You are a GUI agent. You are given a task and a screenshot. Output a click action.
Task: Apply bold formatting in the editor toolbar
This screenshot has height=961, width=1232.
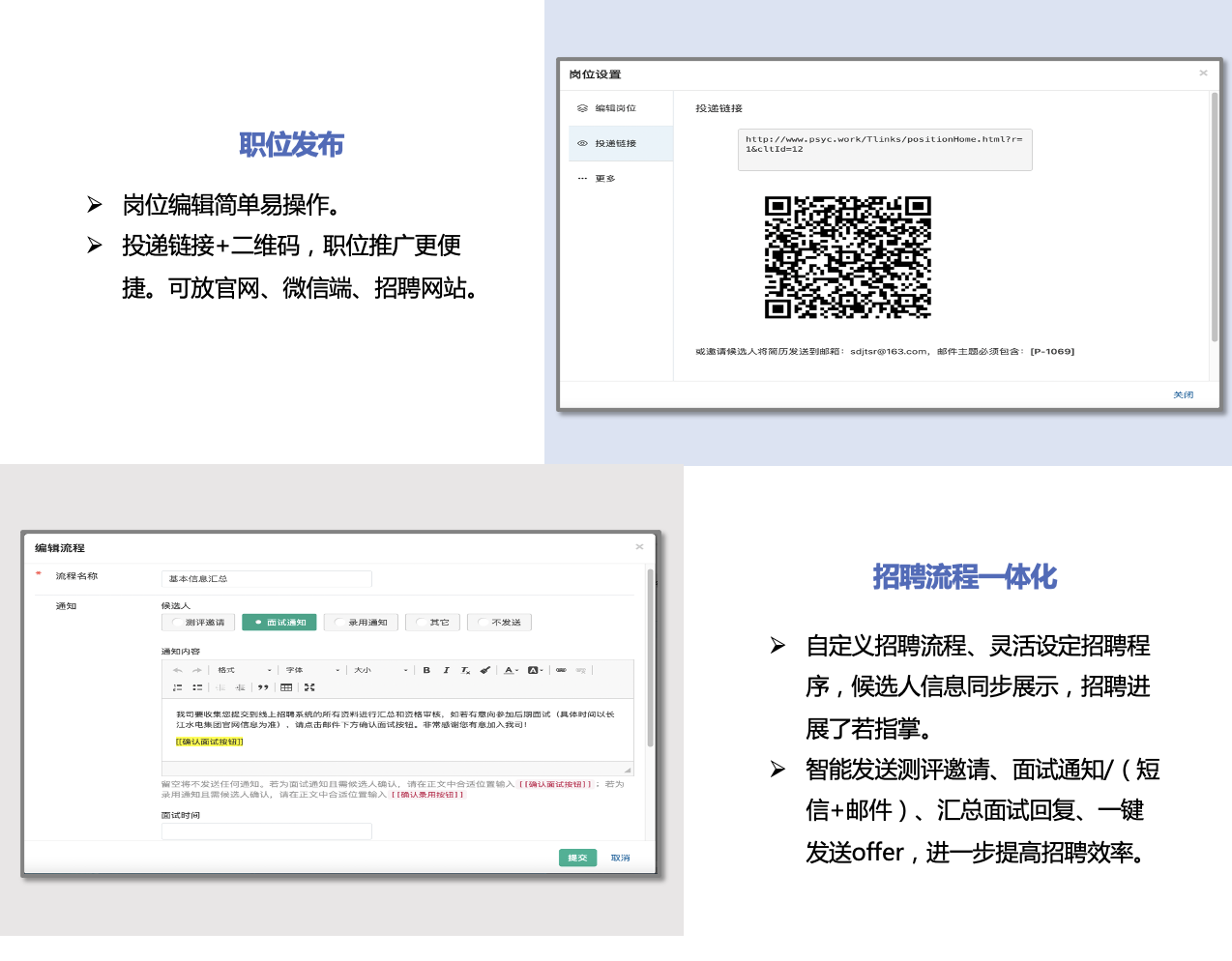pyautogui.click(x=426, y=670)
